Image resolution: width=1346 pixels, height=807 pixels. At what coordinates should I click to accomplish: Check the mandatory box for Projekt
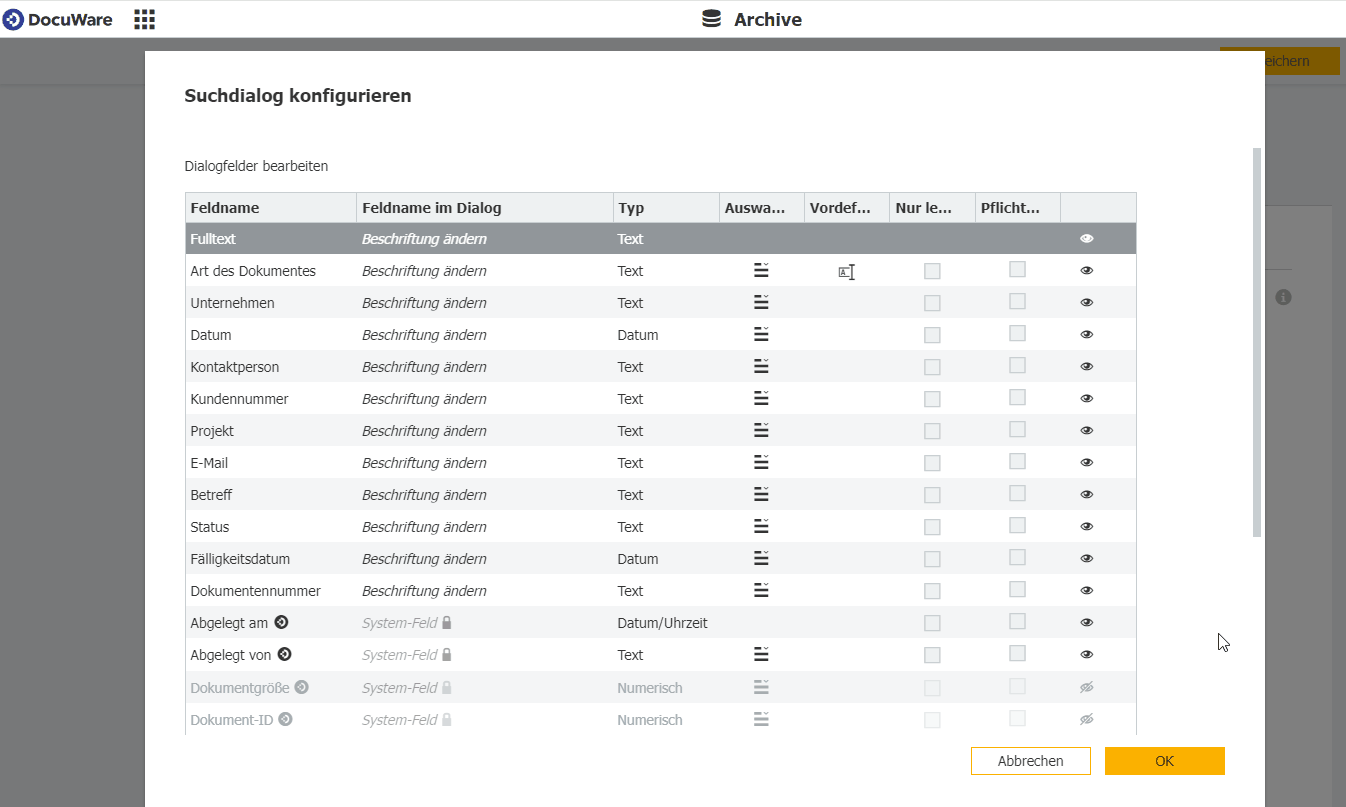[x=1017, y=429]
